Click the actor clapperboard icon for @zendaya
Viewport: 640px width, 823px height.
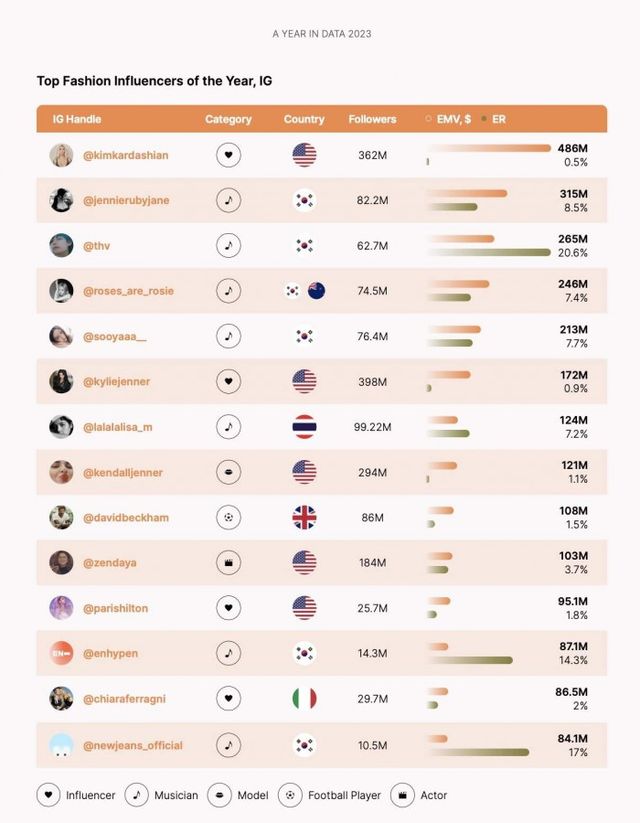tap(228, 562)
